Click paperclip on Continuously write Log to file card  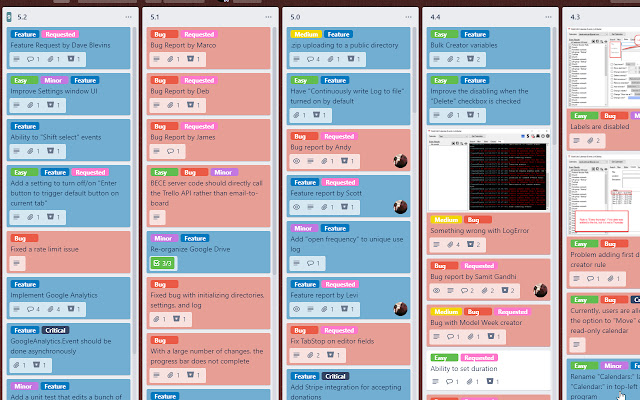tap(296, 115)
